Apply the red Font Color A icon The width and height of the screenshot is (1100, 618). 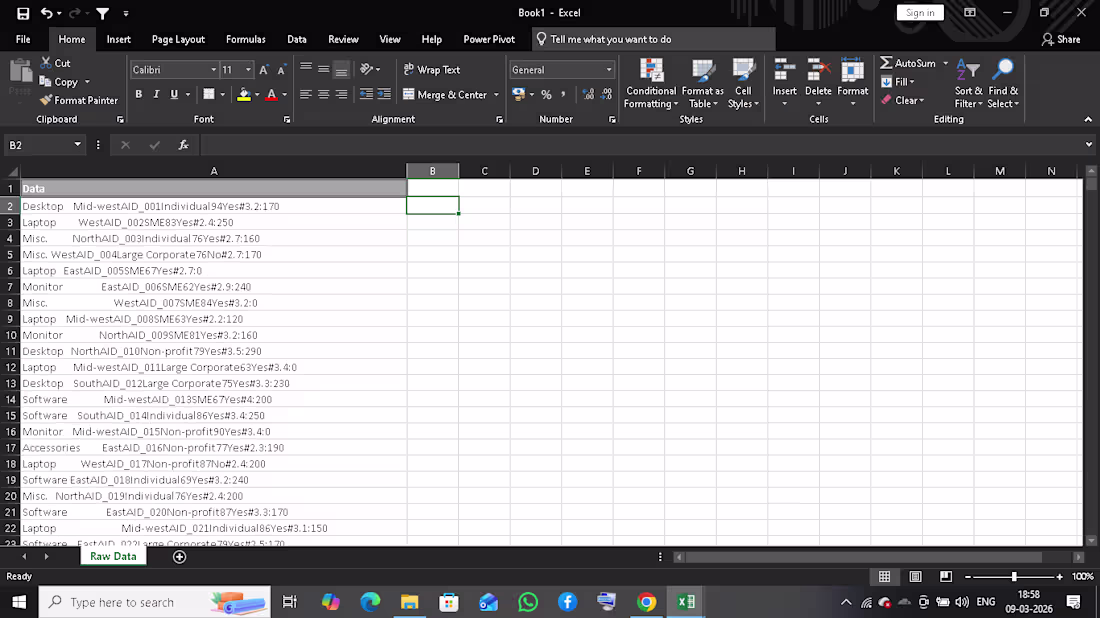coord(271,94)
